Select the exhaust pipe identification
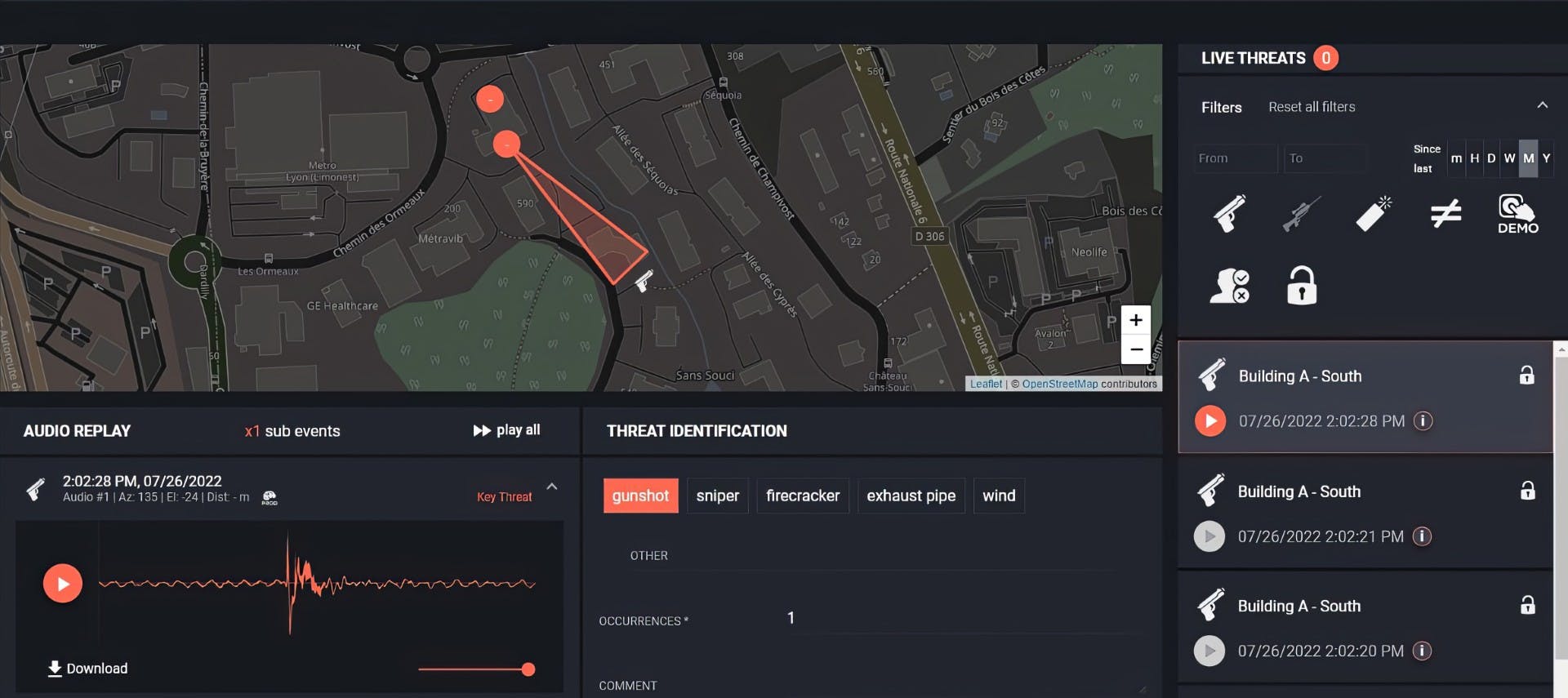Image resolution: width=1568 pixels, height=698 pixels. [x=911, y=496]
